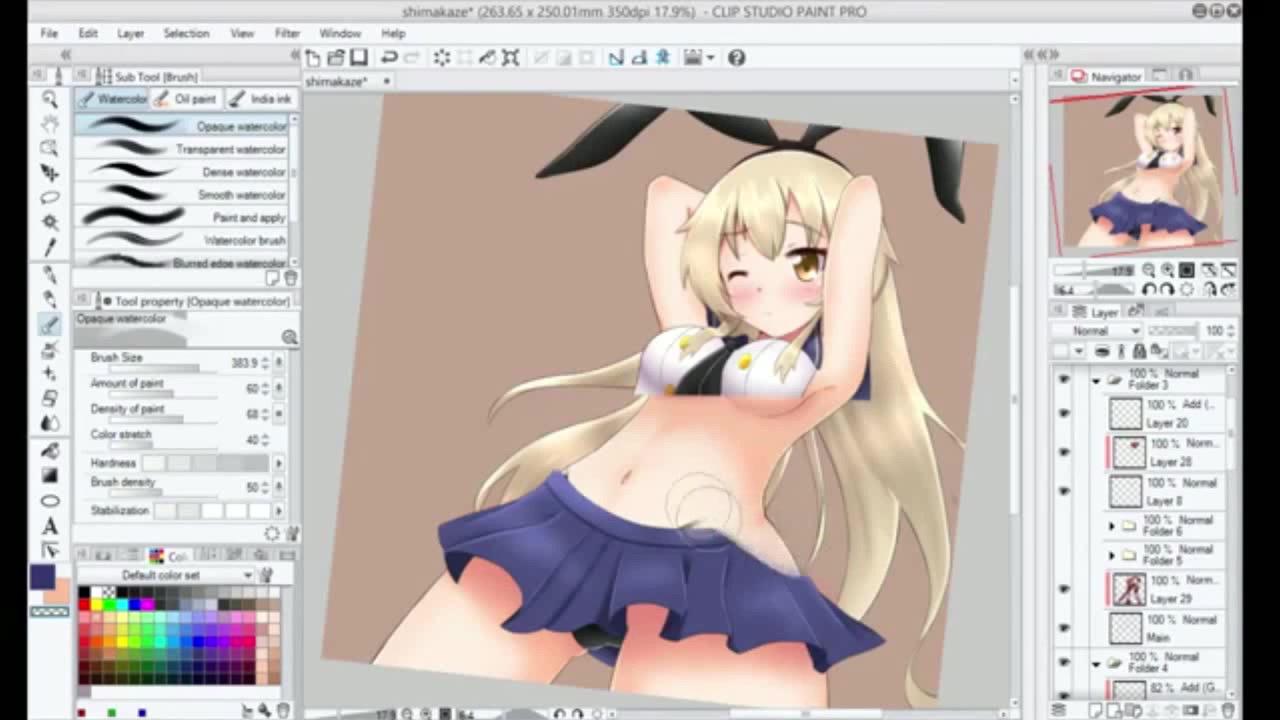
Task: Rotate the canvas left in the Navigator
Action: pyautogui.click(x=1149, y=290)
